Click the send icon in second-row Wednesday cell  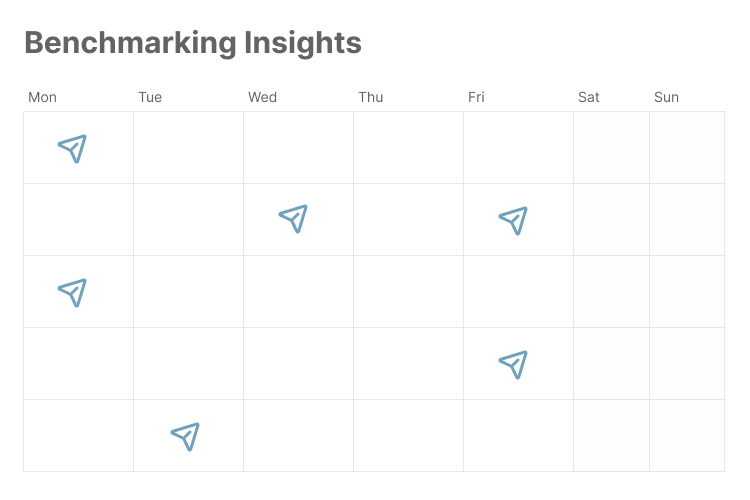click(293, 219)
